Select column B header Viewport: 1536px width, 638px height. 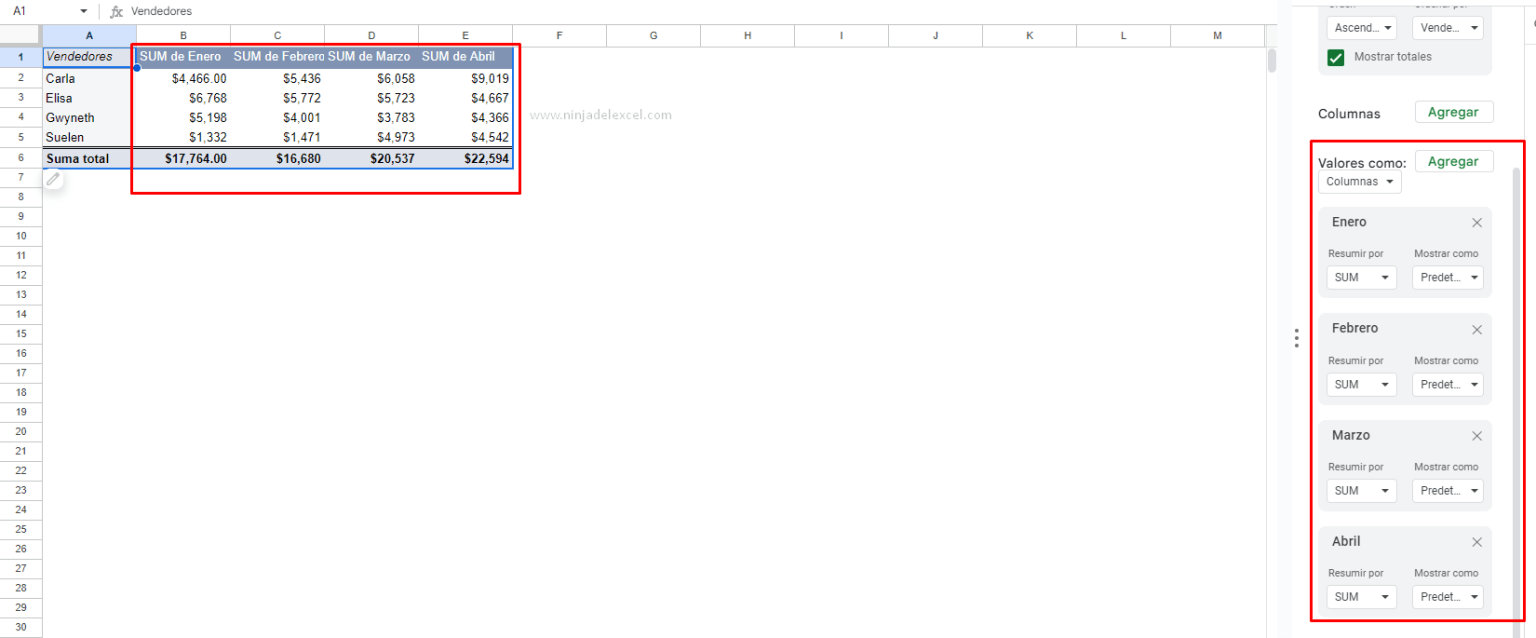pos(182,34)
